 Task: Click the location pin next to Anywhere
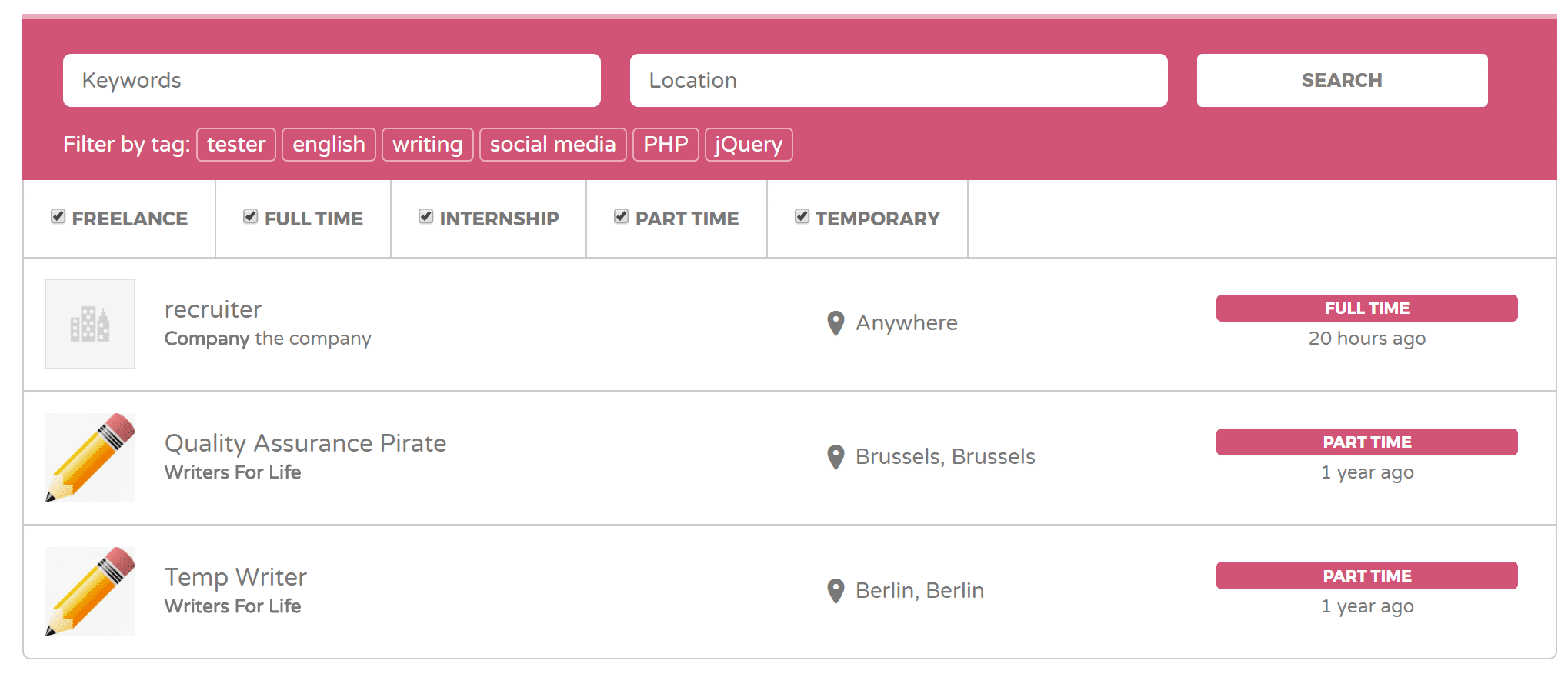(x=836, y=323)
